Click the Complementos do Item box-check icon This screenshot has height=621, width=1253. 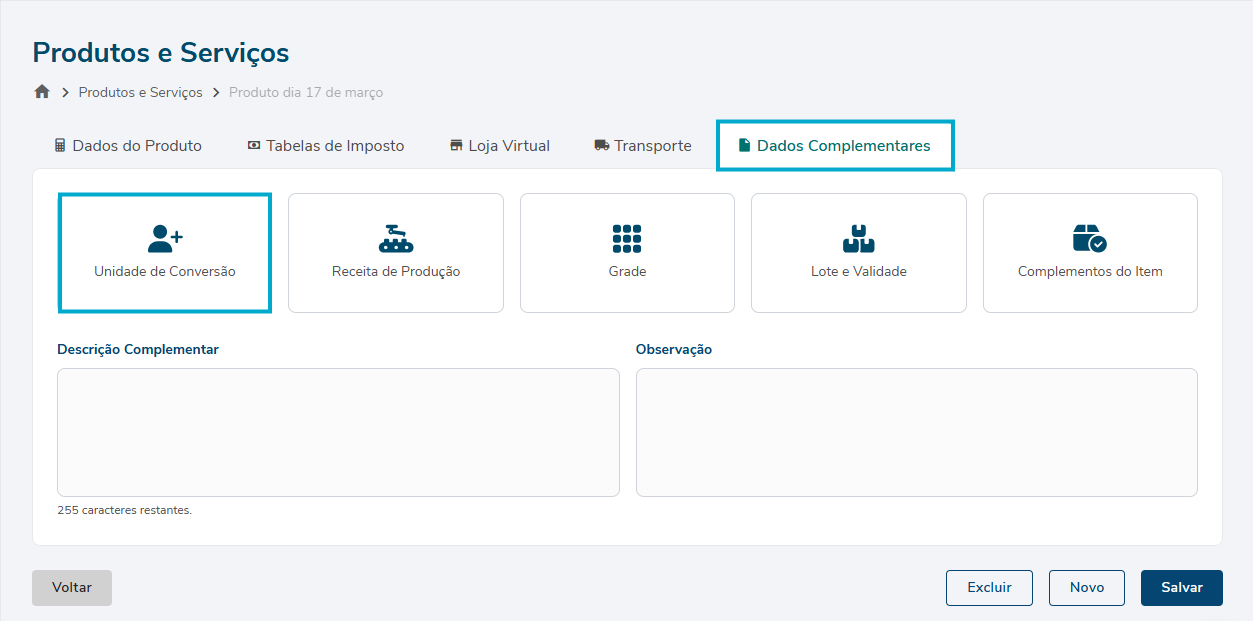coord(1089,238)
